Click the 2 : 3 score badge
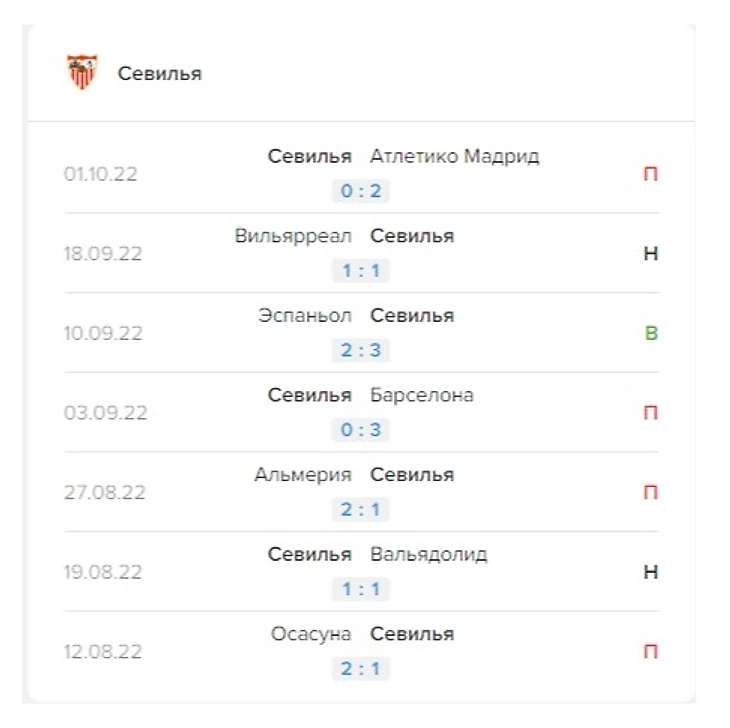 coord(361,350)
